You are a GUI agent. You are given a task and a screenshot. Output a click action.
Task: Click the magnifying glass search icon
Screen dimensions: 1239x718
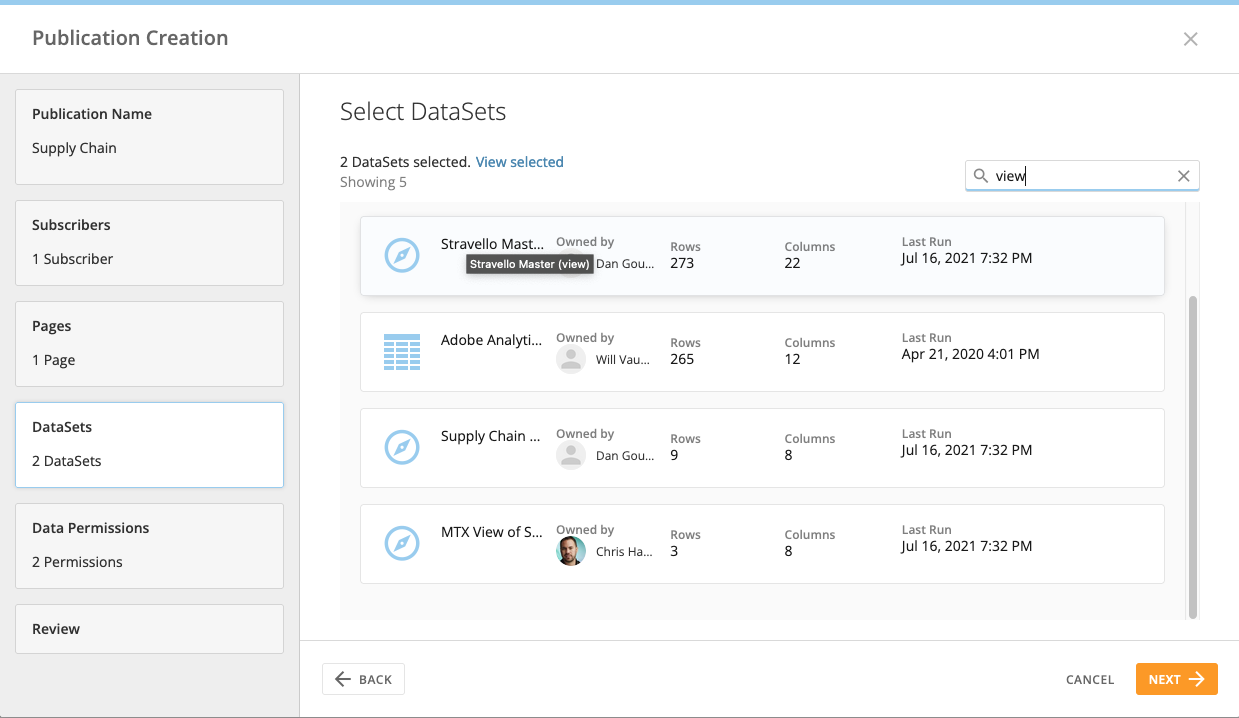980,176
